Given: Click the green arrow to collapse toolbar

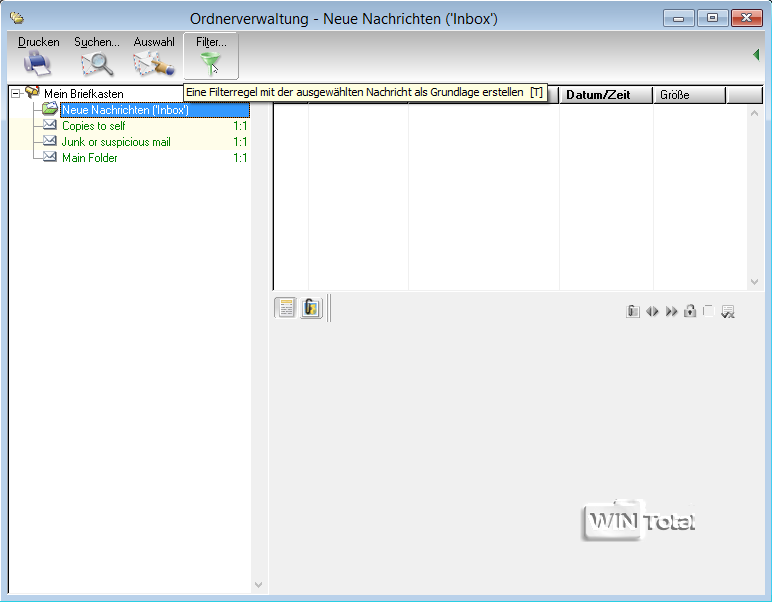Looking at the screenshot, I should [x=756, y=55].
